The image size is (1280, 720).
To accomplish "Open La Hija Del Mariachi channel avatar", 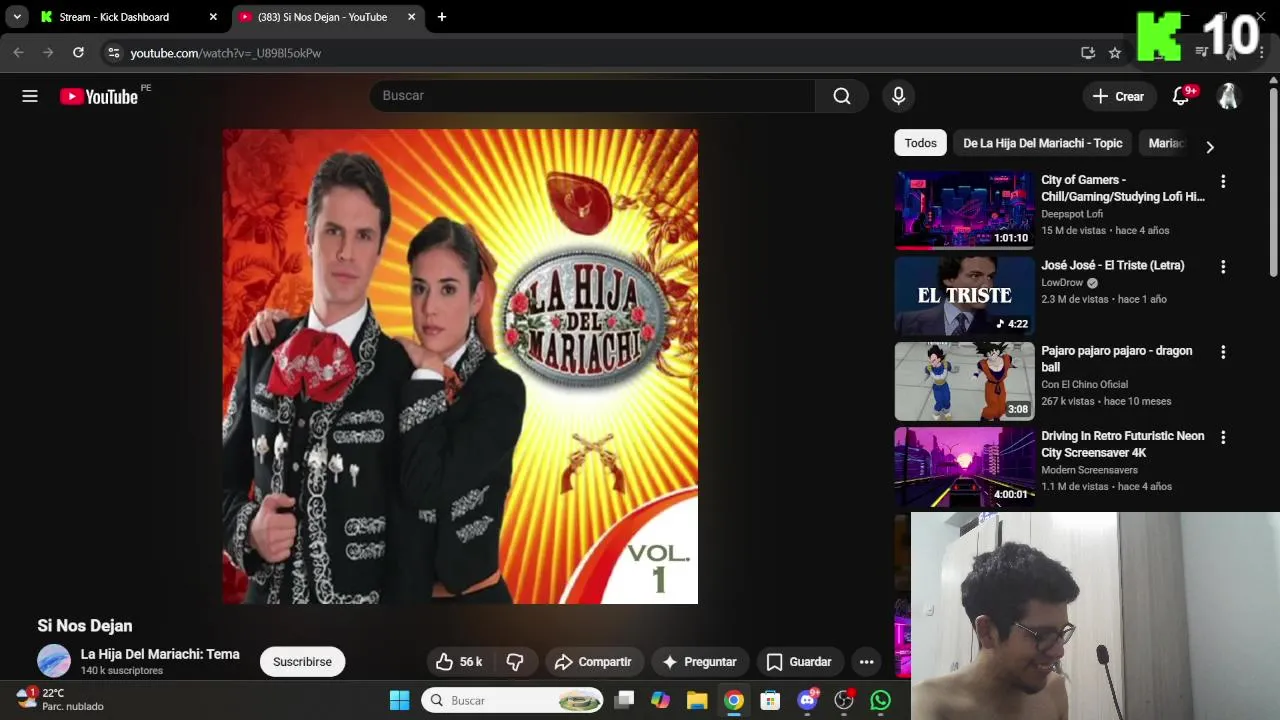I will 54,661.
